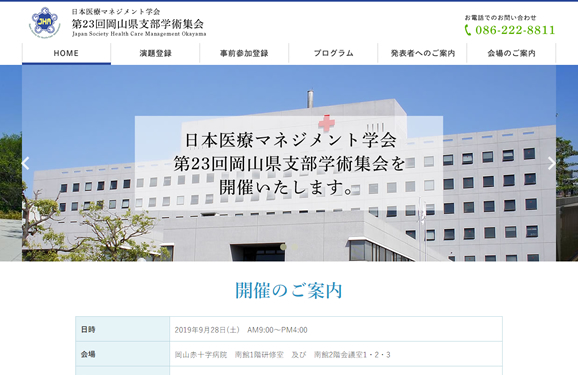This screenshot has height=375, width=578.
Task: Open the プログラム menu item
Action: click(333, 53)
